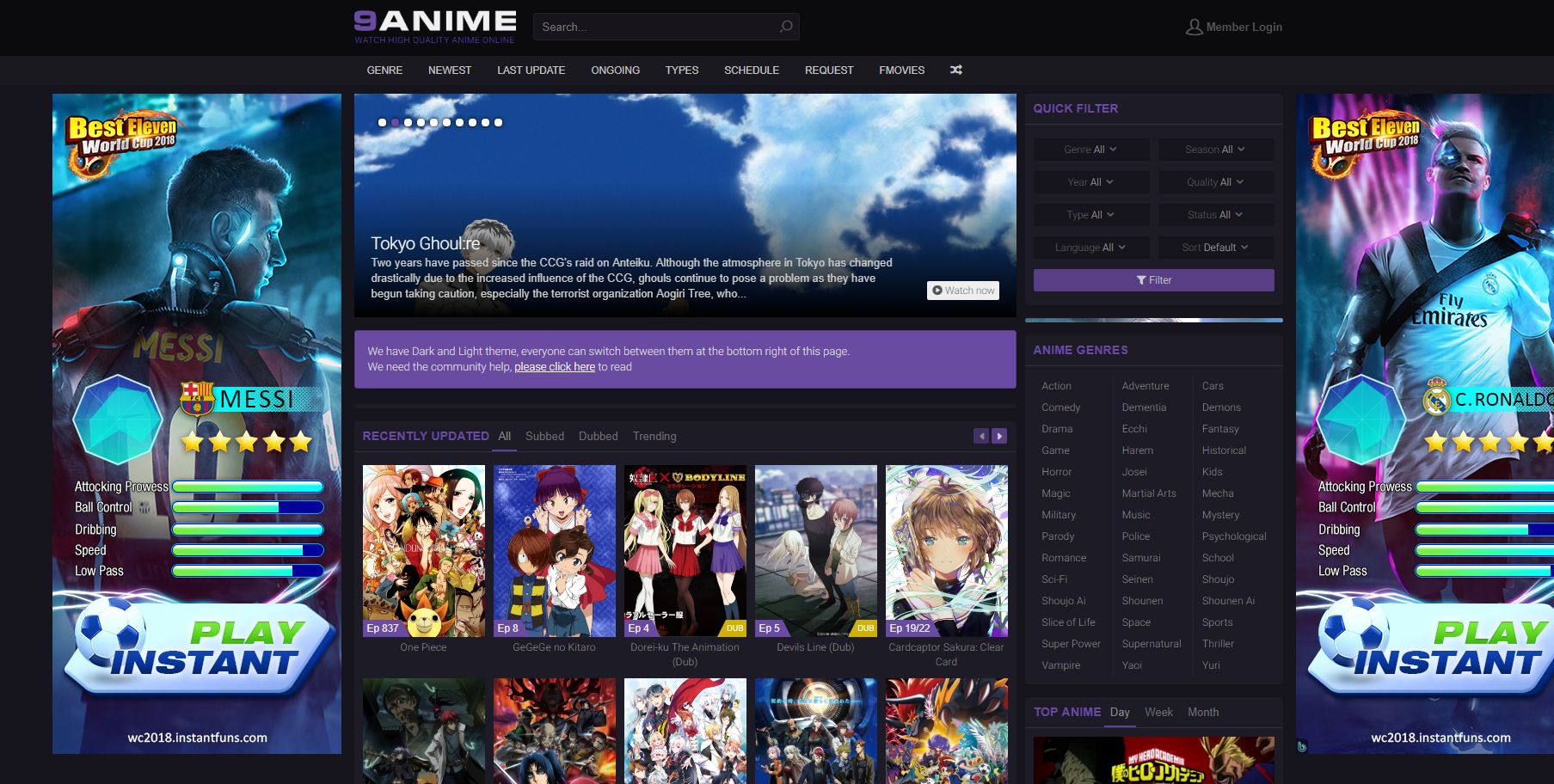Open the Year All dropdown

[x=1091, y=182]
